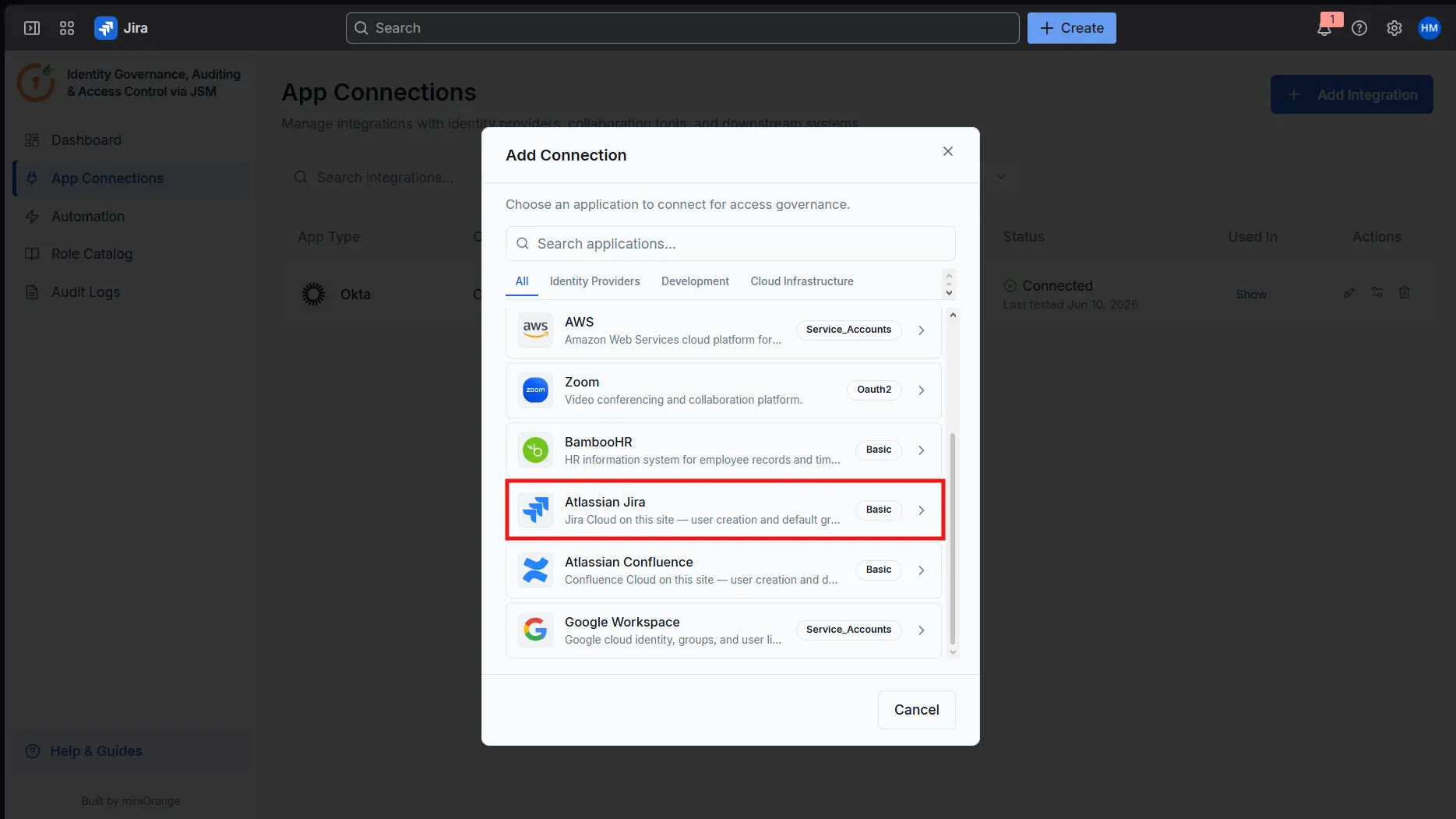Click the Google Workspace logo icon
Viewport: 1456px width, 819px height.
pyautogui.click(x=535, y=630)
